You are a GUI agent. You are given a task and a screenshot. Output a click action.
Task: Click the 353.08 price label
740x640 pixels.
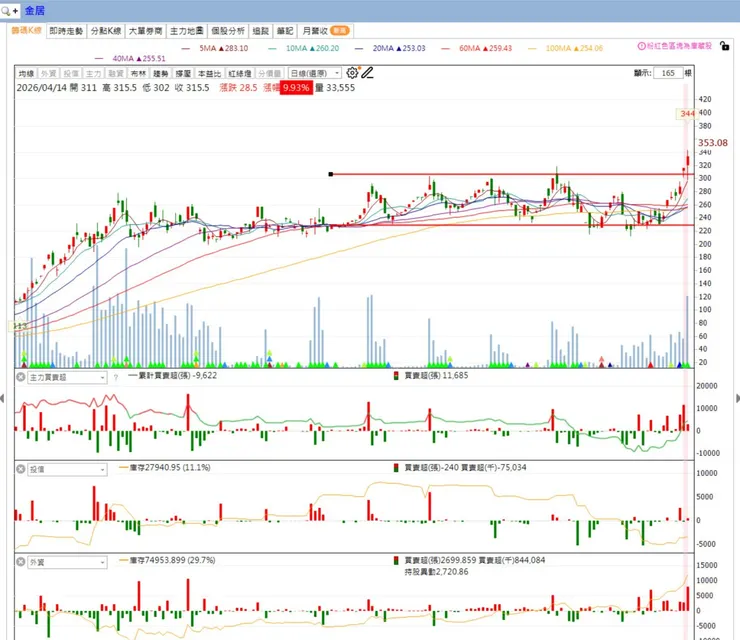(x=713, y=143)
